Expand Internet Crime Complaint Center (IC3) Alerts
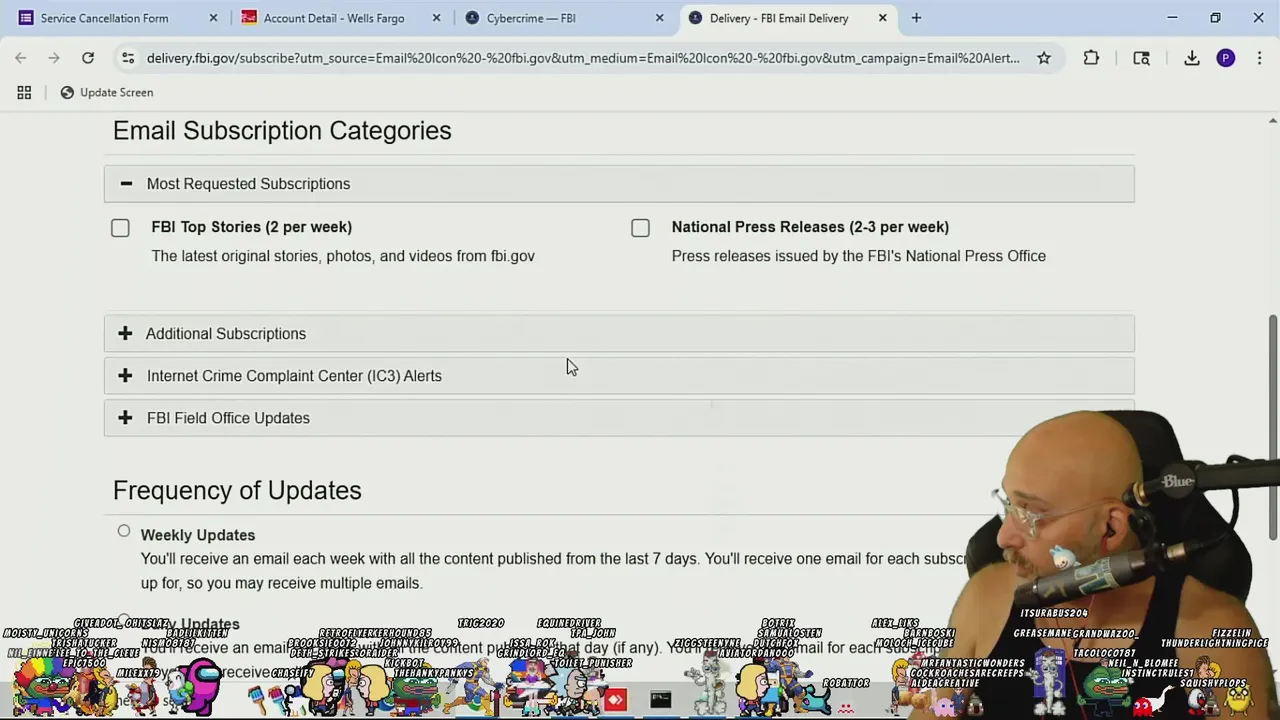The image size is (1280, 720). pyautogui.click(x=619, y=376)
